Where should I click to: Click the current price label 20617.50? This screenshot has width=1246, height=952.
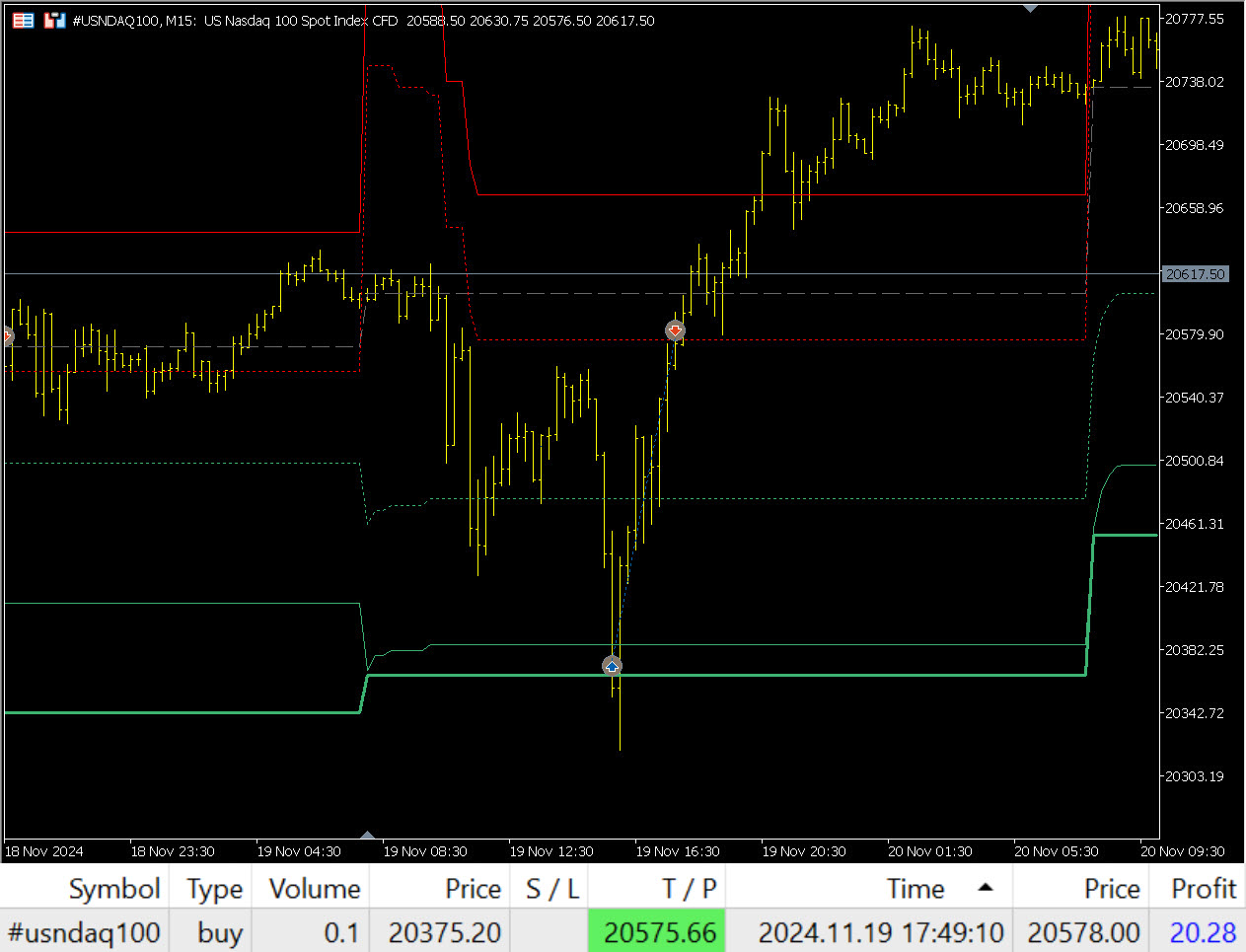[x=1195, y=274]
